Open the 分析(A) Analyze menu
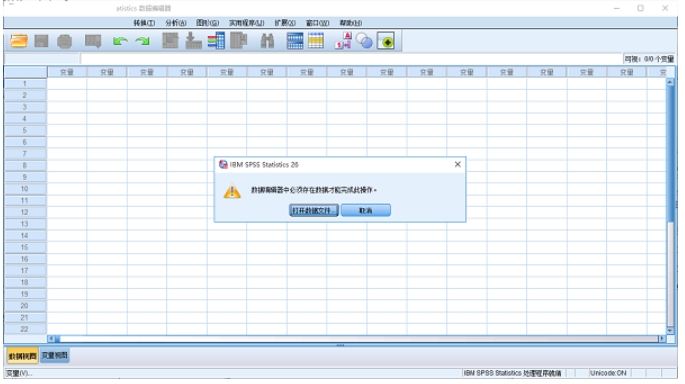This screenshot has height=384, width=685. 176,23
